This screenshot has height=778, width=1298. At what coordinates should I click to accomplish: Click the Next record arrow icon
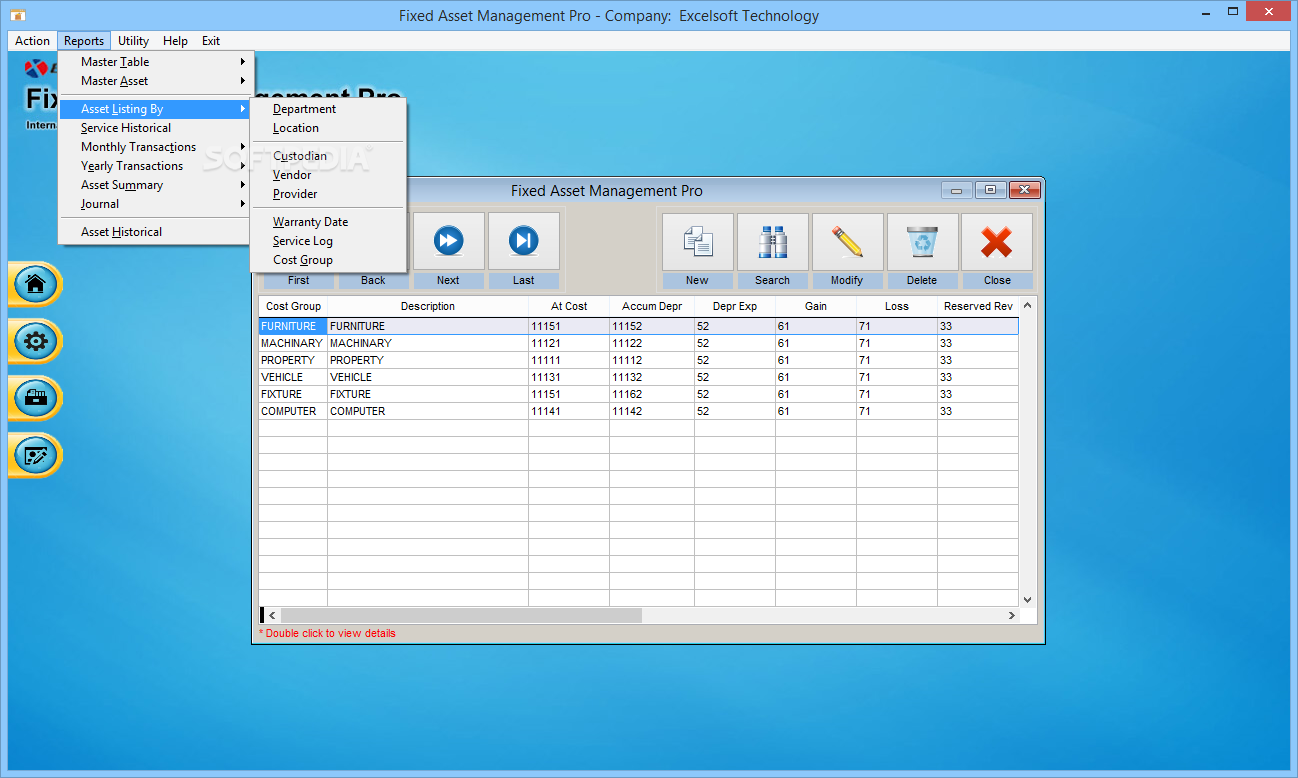448,241
